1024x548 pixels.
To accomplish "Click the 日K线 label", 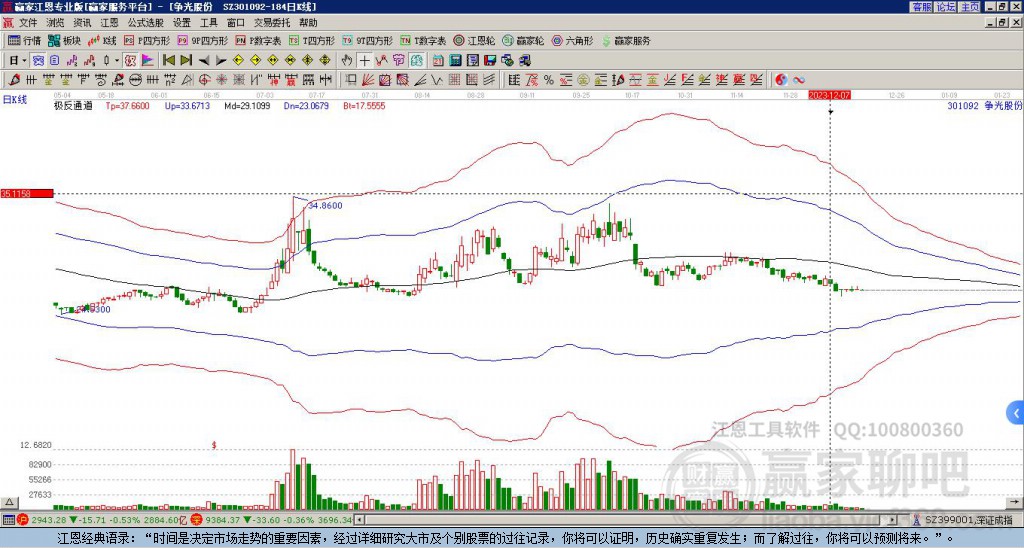I will pos(15,100).
